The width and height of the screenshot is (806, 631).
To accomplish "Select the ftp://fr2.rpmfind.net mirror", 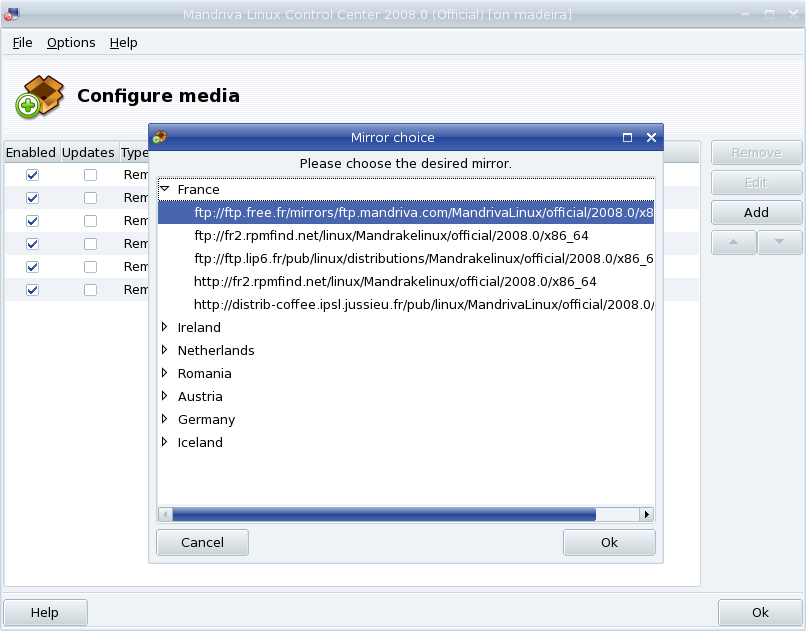I will 406,235.
